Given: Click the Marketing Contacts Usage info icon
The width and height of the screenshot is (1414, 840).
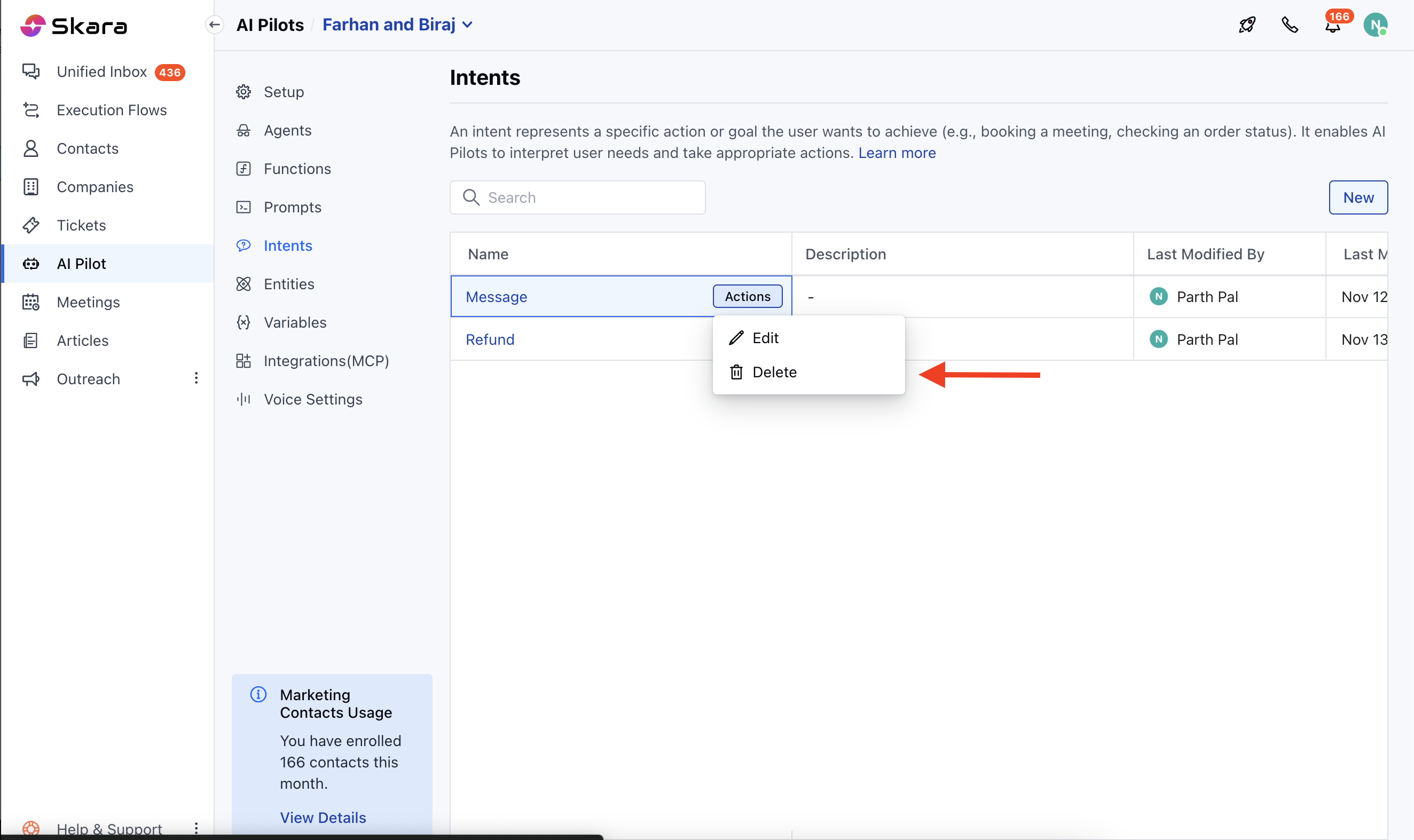Looking at the screenshot, I should pos(258,694).
